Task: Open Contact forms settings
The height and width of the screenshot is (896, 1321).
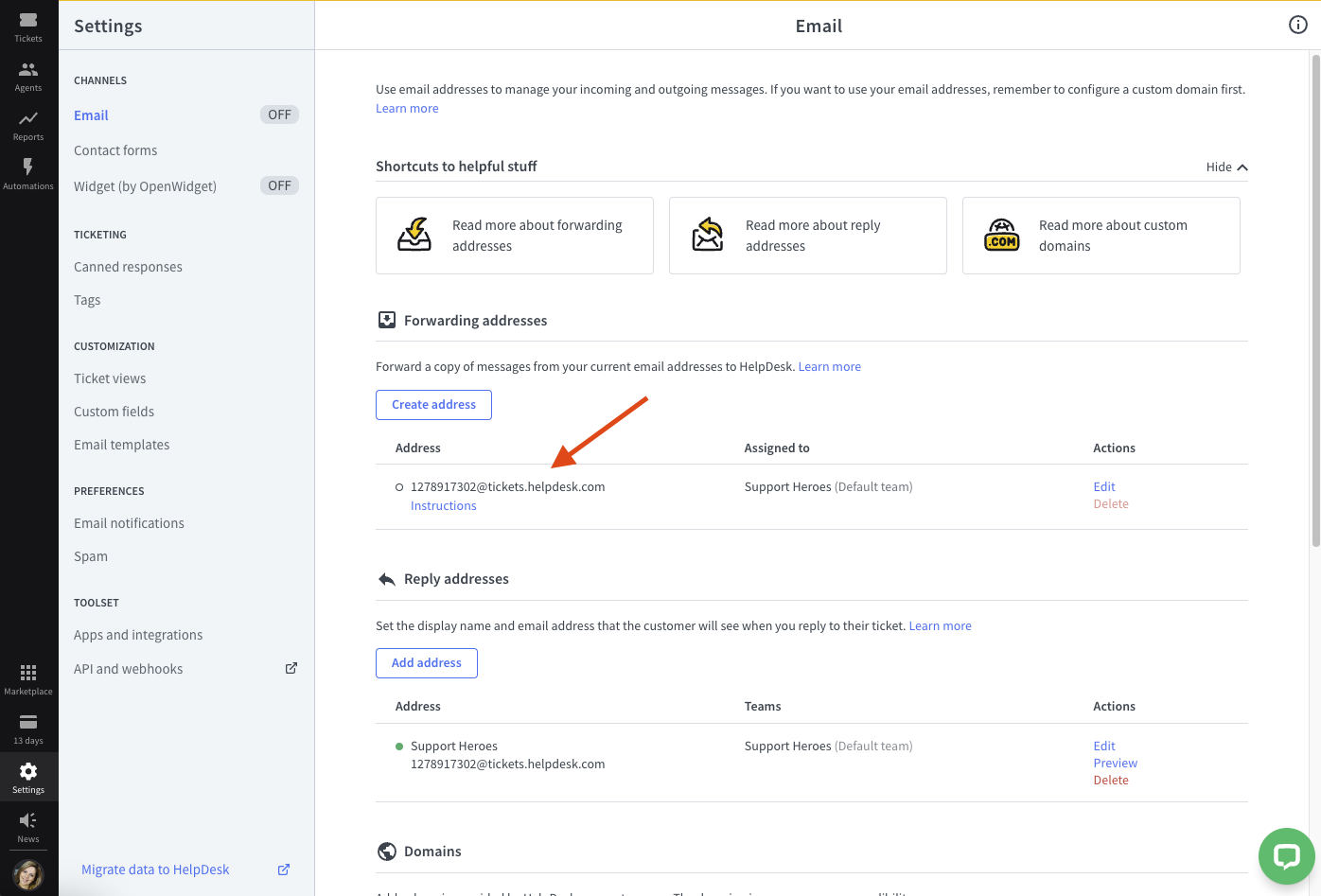Action: coord(115,150)
